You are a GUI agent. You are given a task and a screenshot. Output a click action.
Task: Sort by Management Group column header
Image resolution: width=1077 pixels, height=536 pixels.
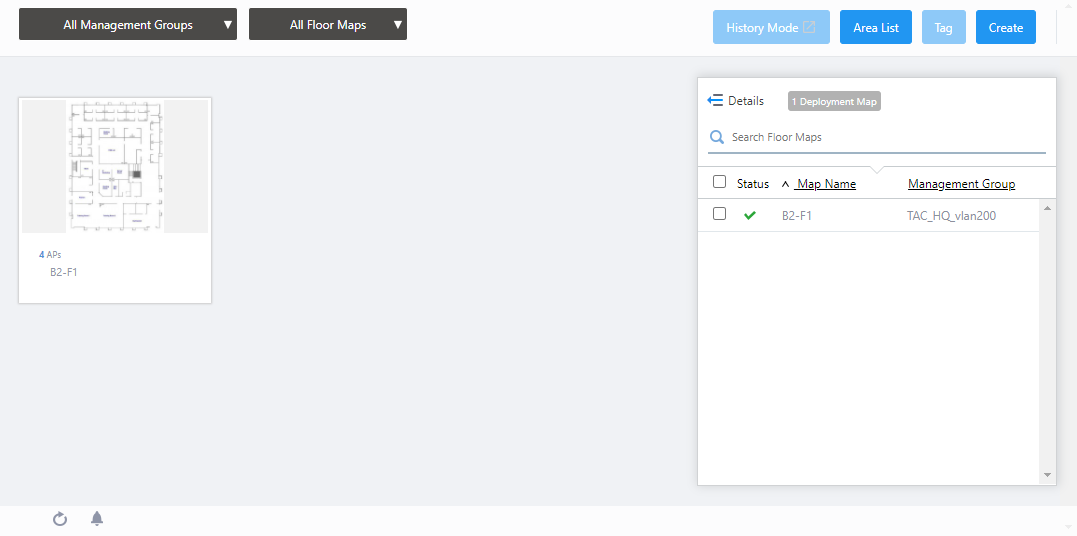961,184
